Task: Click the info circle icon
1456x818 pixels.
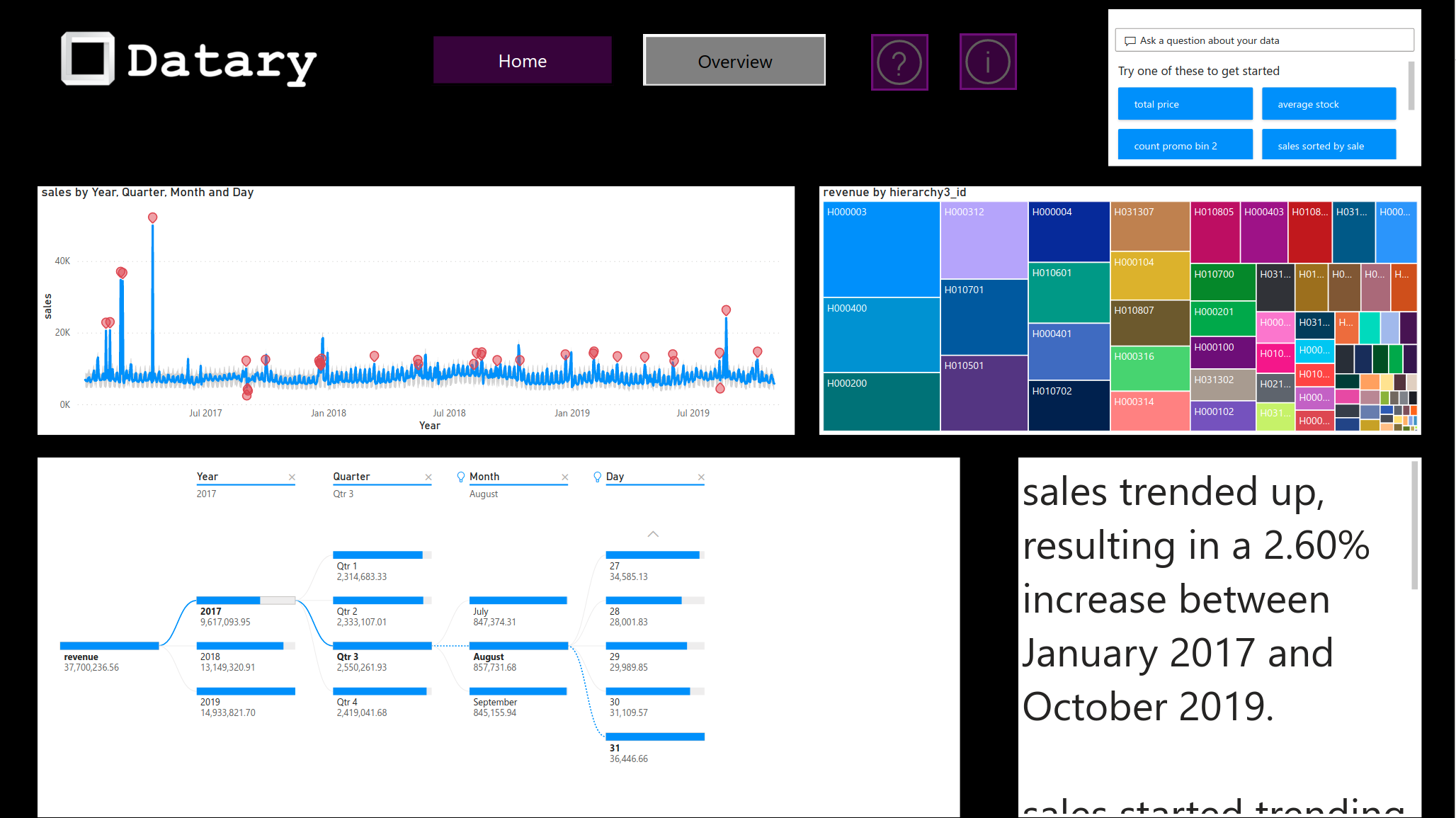Action: tap(987, 62)
